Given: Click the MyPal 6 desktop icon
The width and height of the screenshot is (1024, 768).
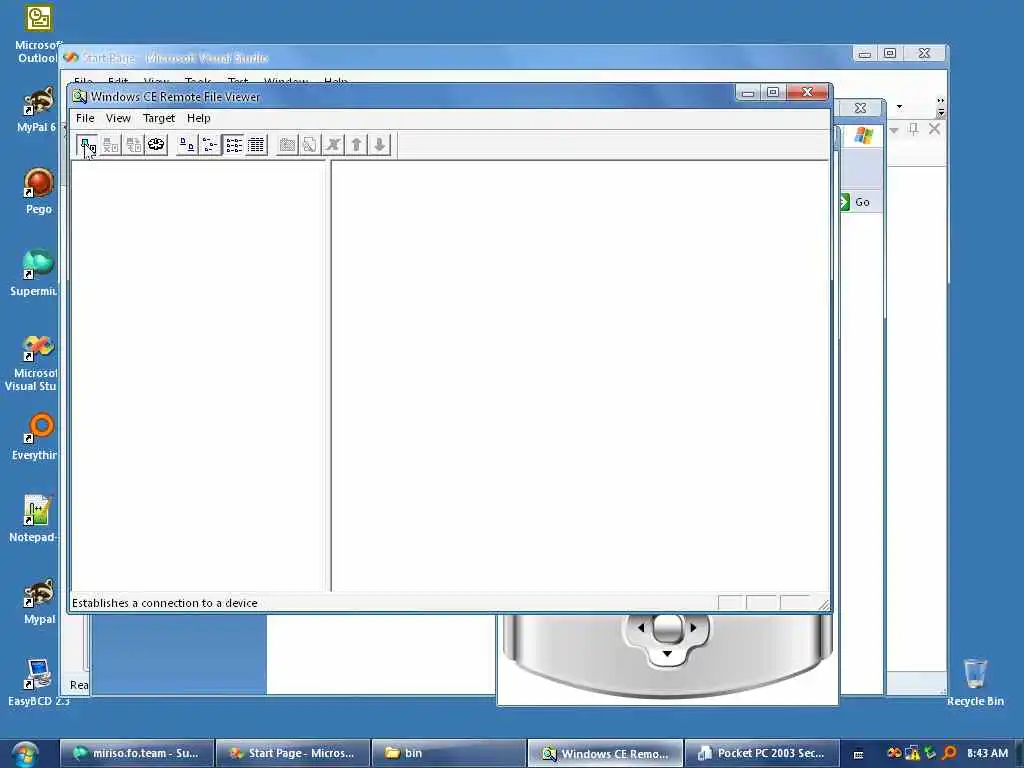Looking at the screenshot, I should [x=38, y=109].
